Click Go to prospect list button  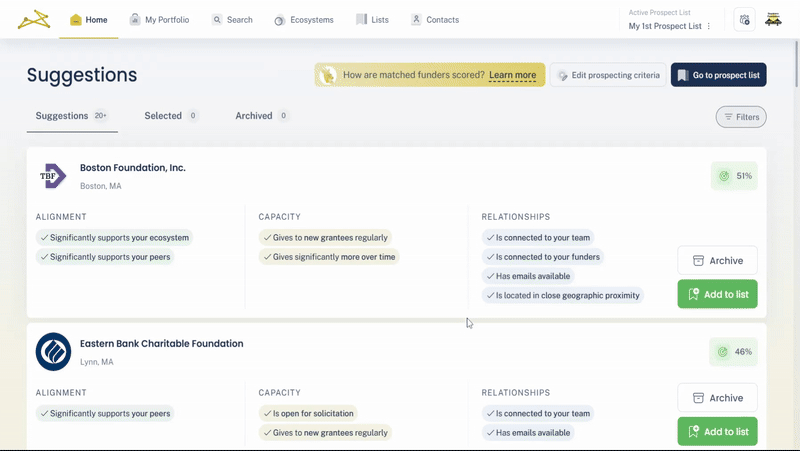718,75
